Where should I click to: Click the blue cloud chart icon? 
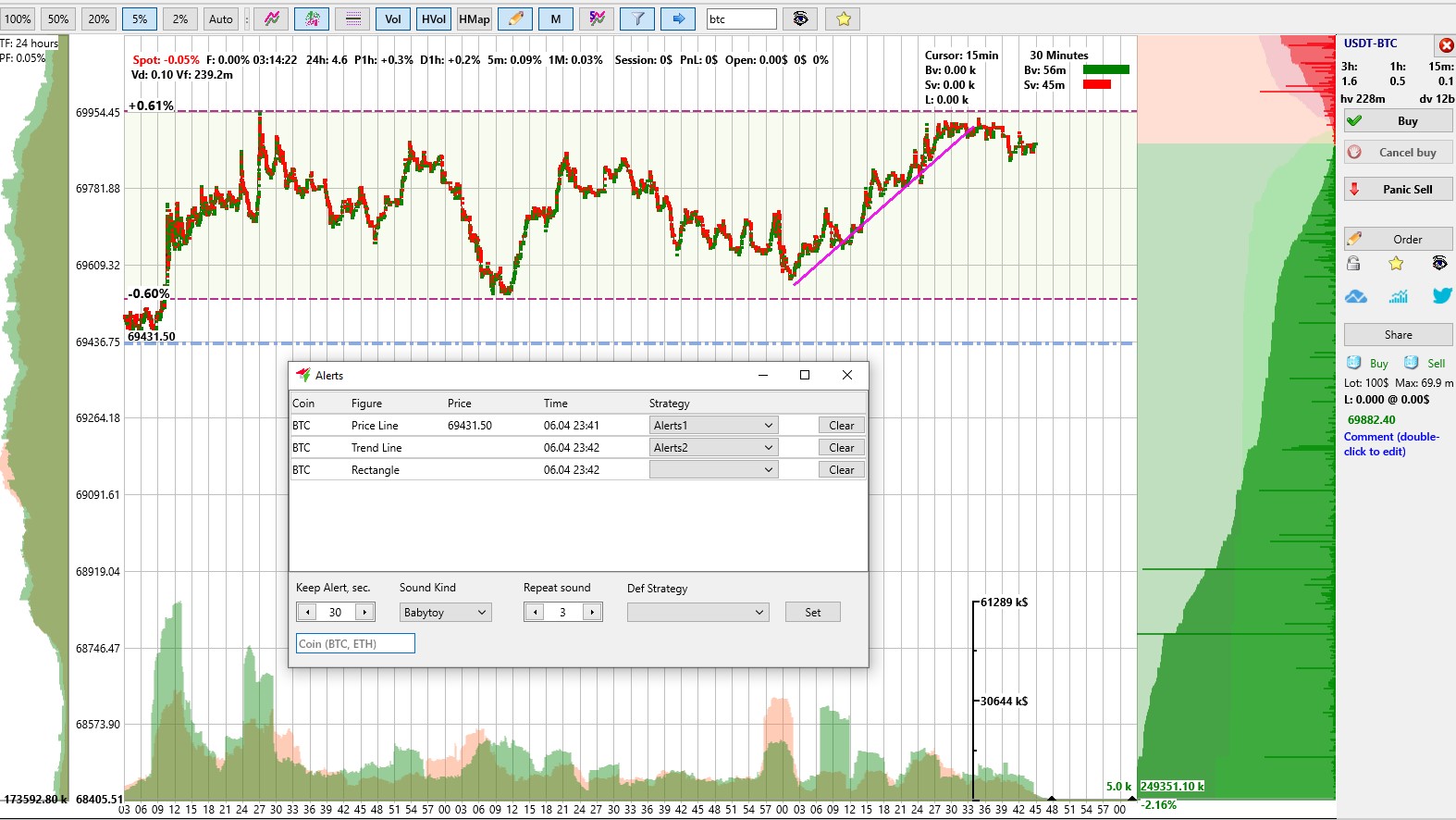tap(1356, 296)
